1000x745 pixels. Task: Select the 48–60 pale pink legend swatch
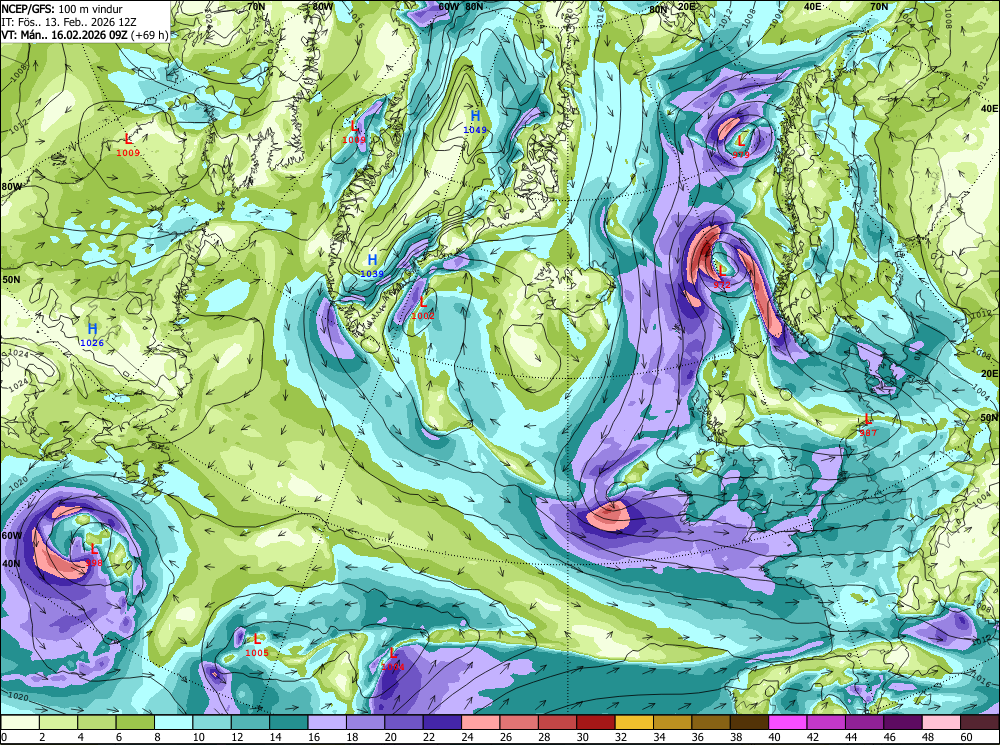tap(941, 722)
